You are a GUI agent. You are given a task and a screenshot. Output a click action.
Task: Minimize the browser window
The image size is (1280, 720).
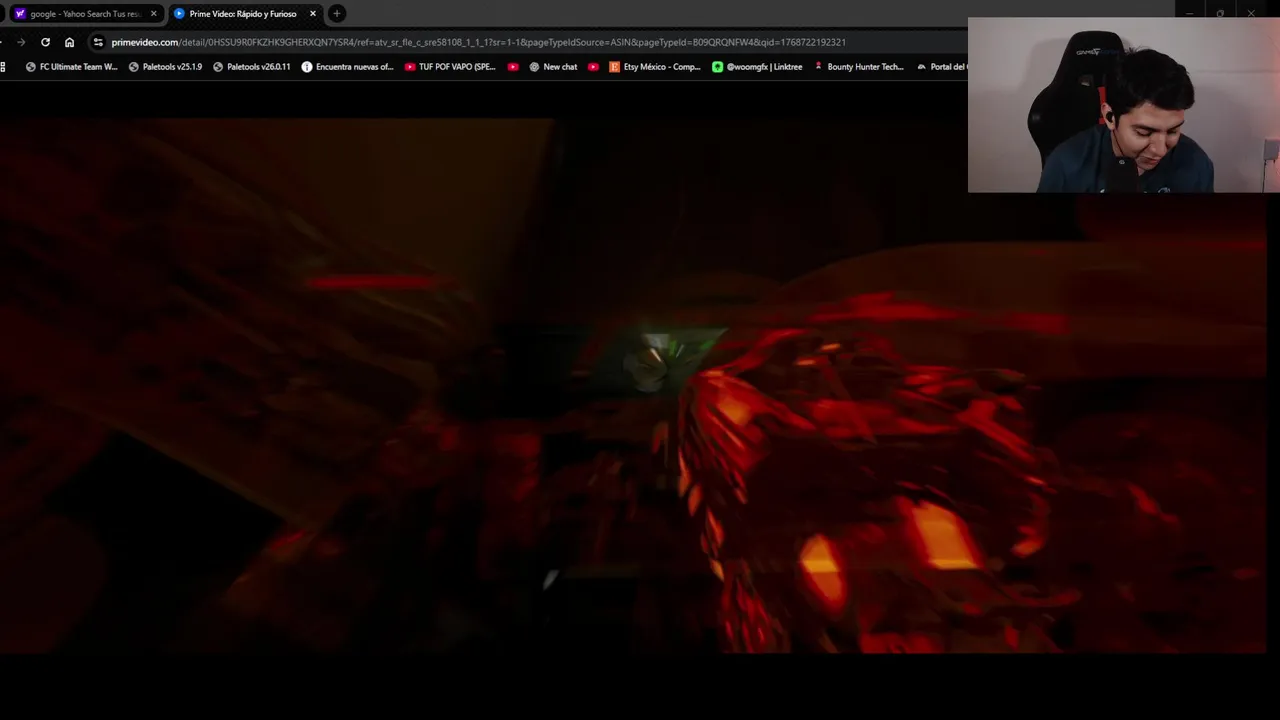coord(1189,13)
